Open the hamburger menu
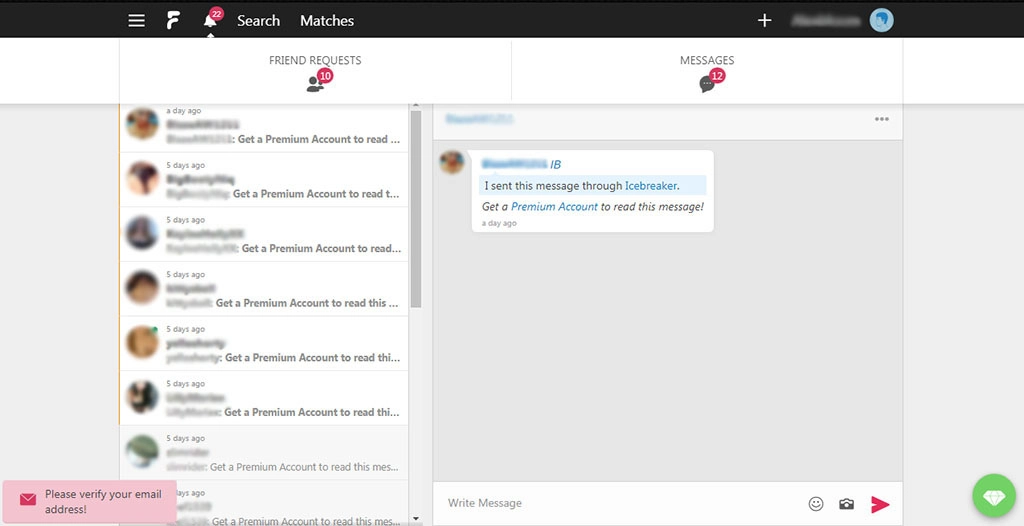Viewport: 1024px width, 526px height. 137,20
